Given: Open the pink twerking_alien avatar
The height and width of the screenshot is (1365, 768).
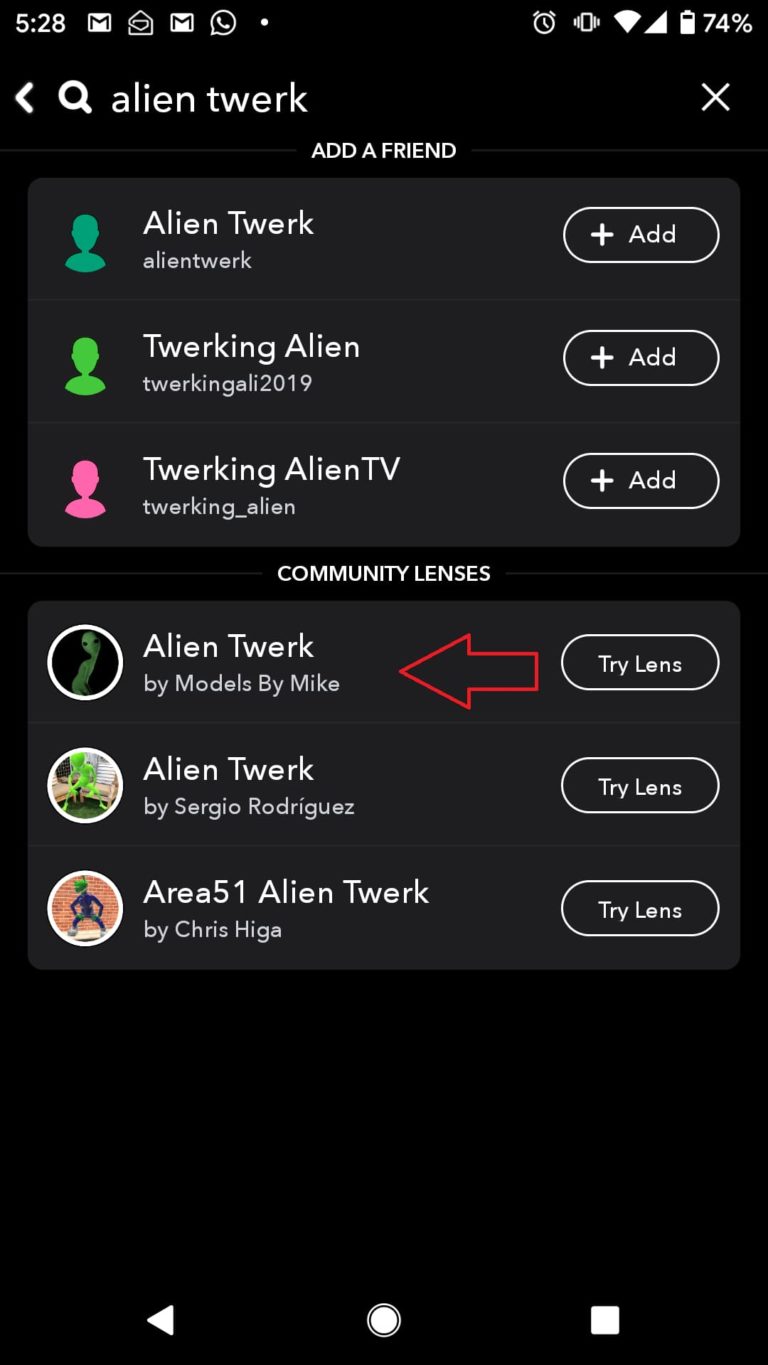Looking at the screenshot, I should click(x=85, y=488).
